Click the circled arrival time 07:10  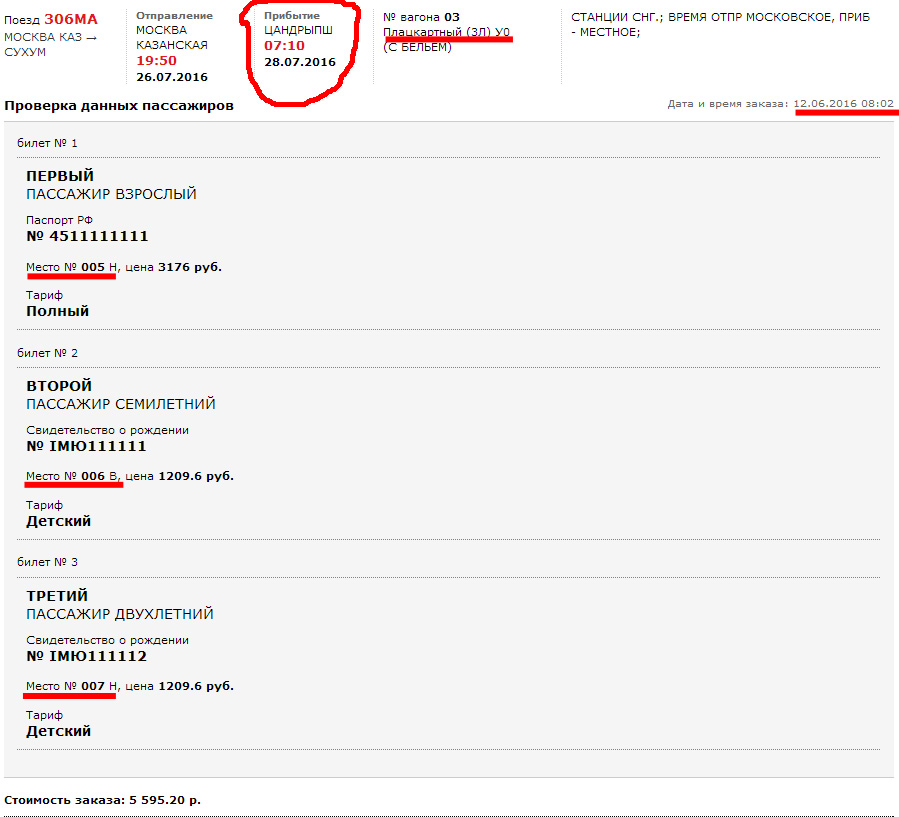(284, 46)
